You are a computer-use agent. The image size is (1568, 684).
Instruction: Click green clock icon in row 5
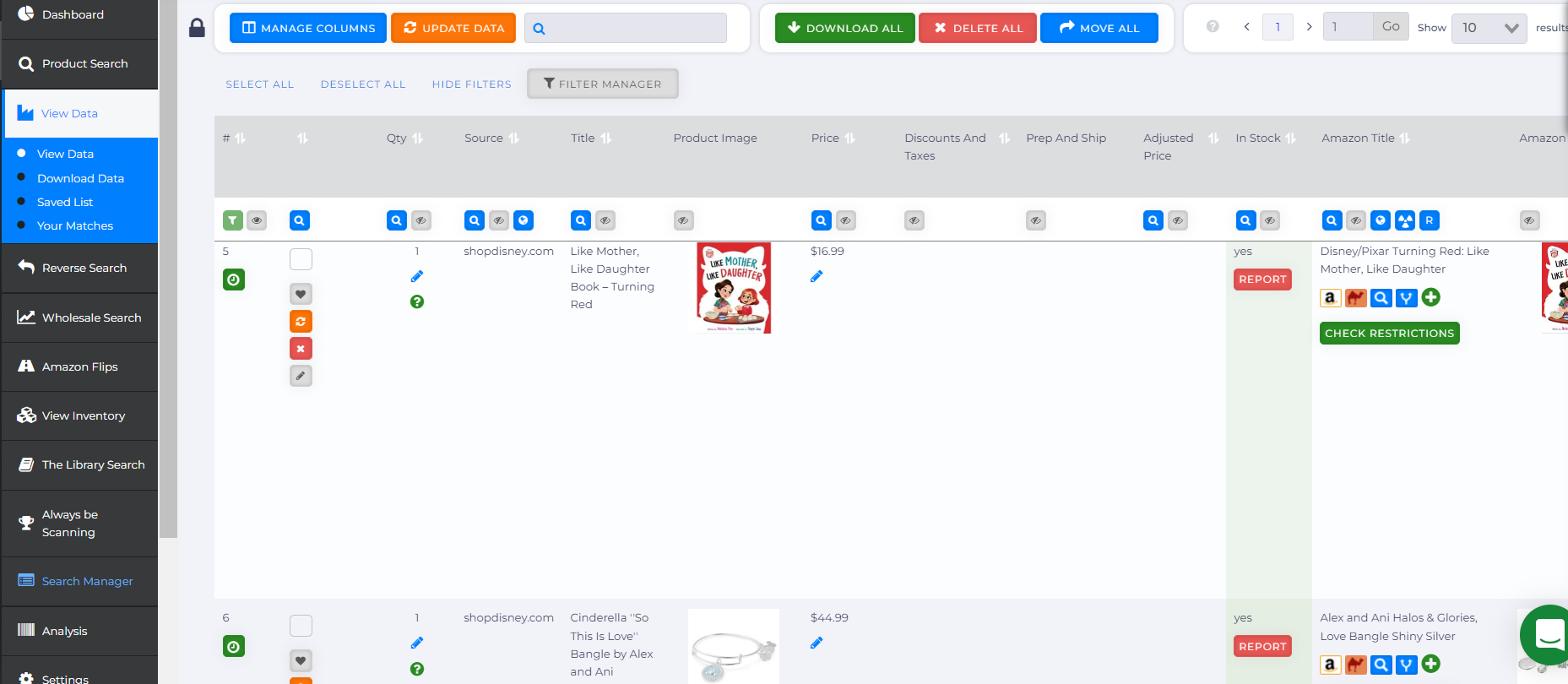click(234, 280)
